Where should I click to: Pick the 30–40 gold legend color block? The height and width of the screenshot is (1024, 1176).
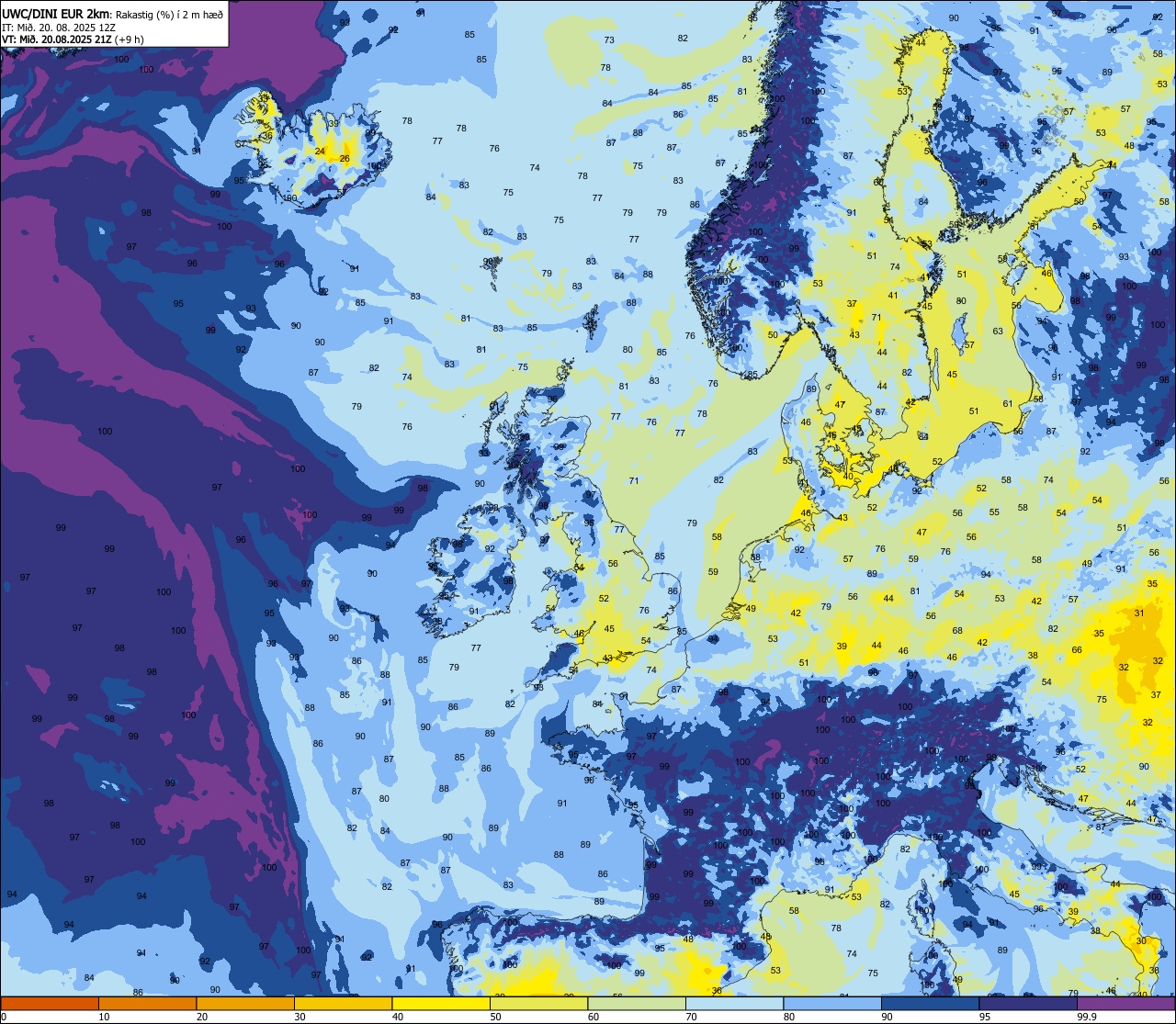pos(343,1003)
